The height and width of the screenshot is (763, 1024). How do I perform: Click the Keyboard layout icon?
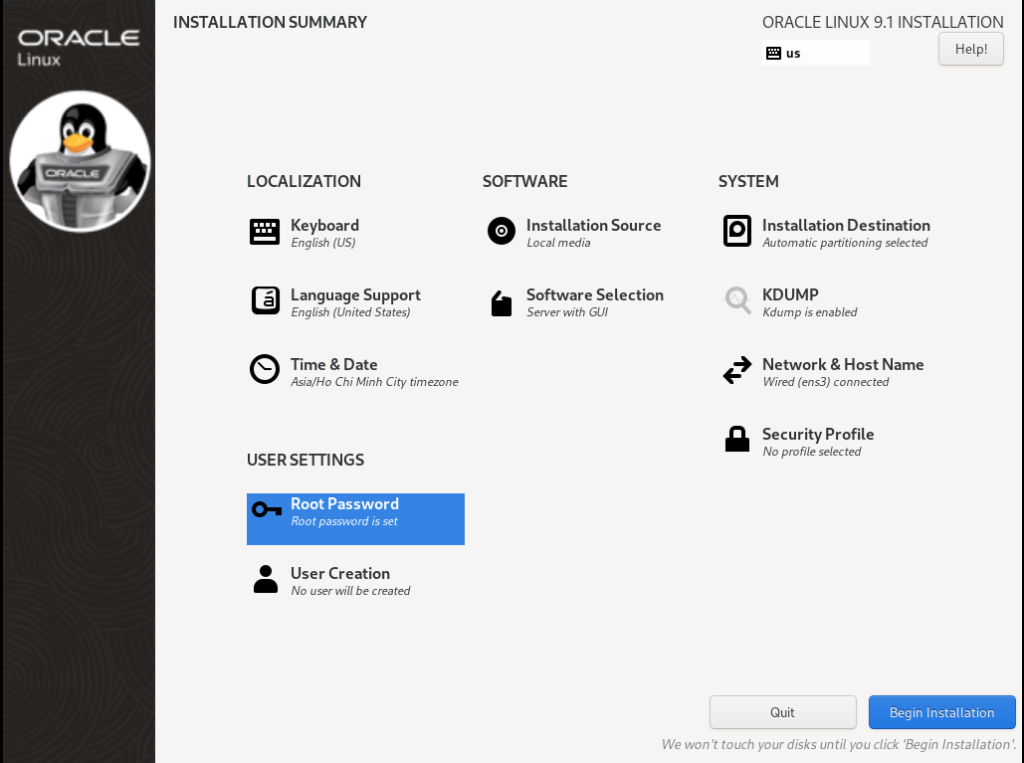(x=265, y=232)
